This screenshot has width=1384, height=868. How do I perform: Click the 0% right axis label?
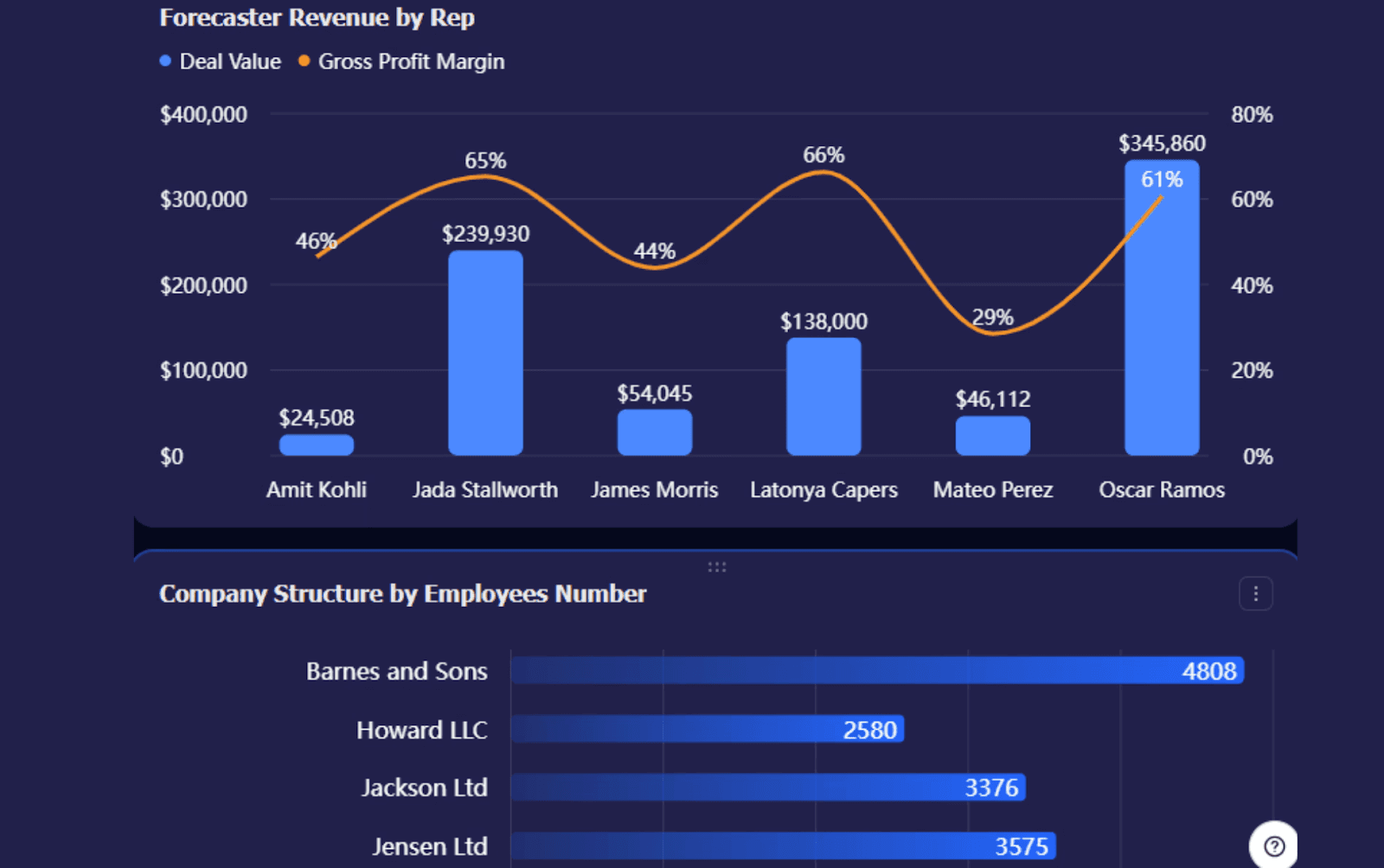(x=1258, y=456)
